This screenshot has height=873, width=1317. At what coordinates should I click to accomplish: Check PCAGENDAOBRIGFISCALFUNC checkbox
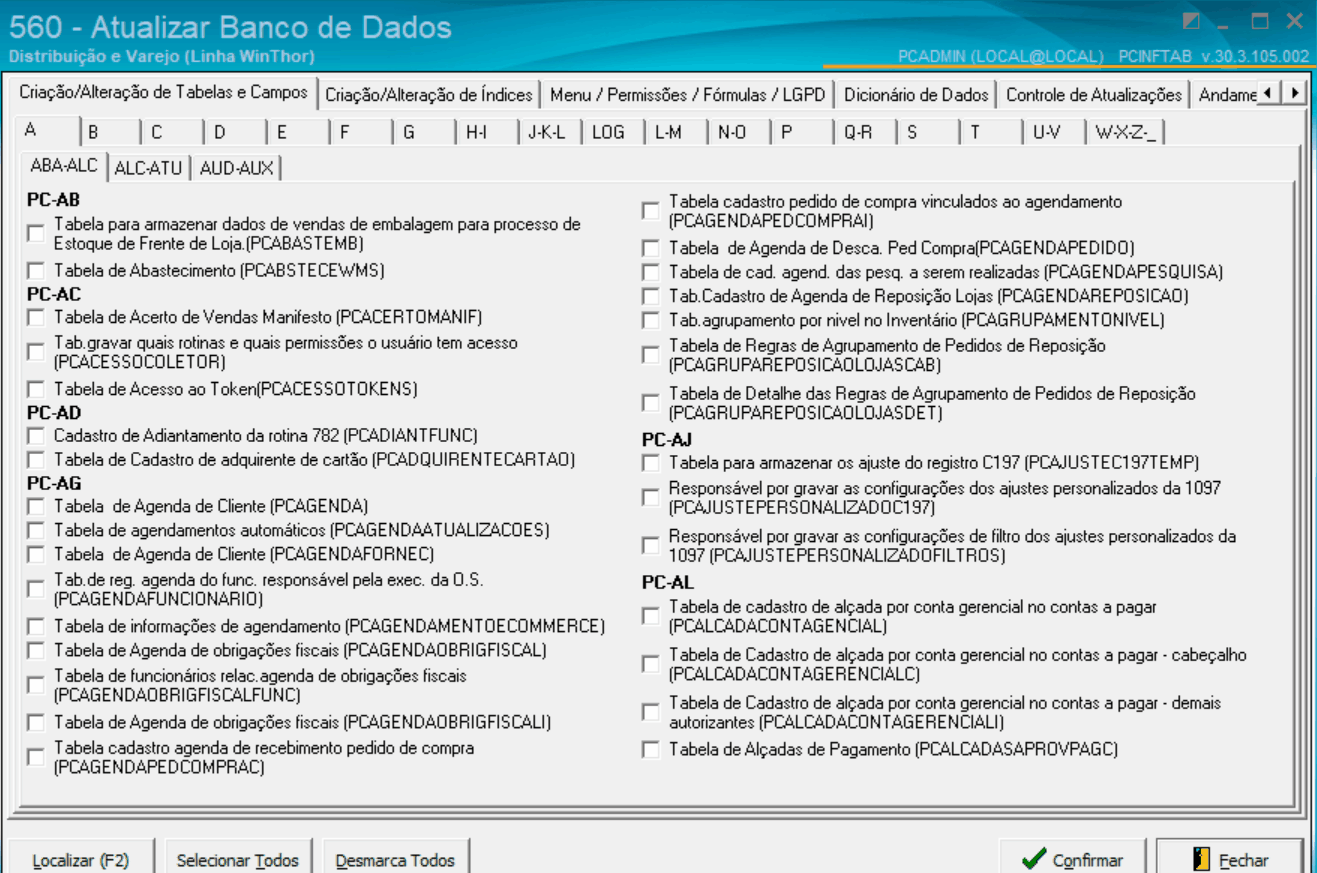point(36,685)
